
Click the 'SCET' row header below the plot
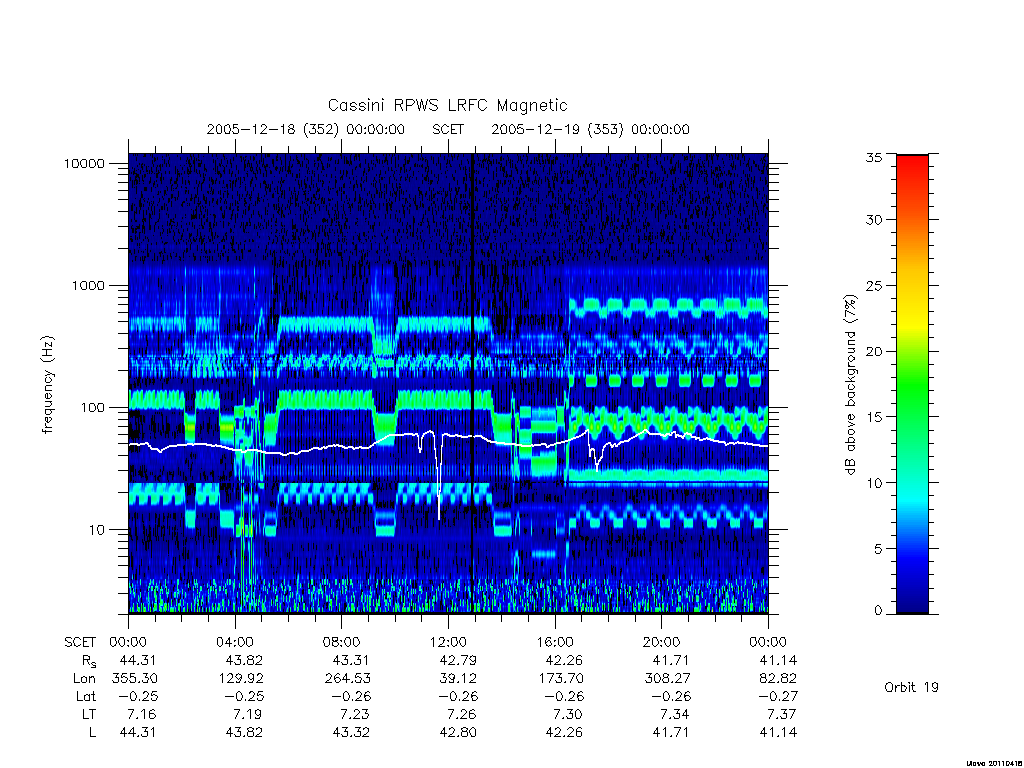tap(80, 643)
